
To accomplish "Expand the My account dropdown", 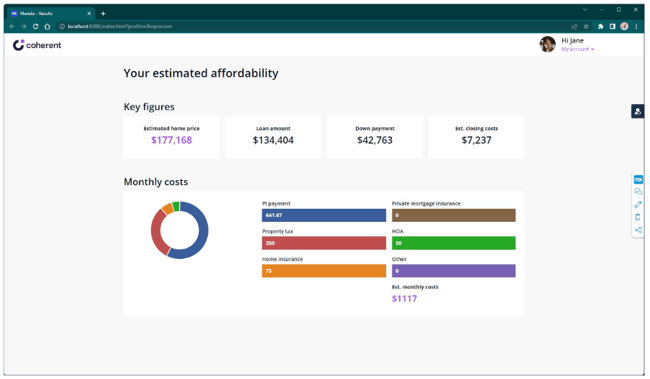I will 577,49.
